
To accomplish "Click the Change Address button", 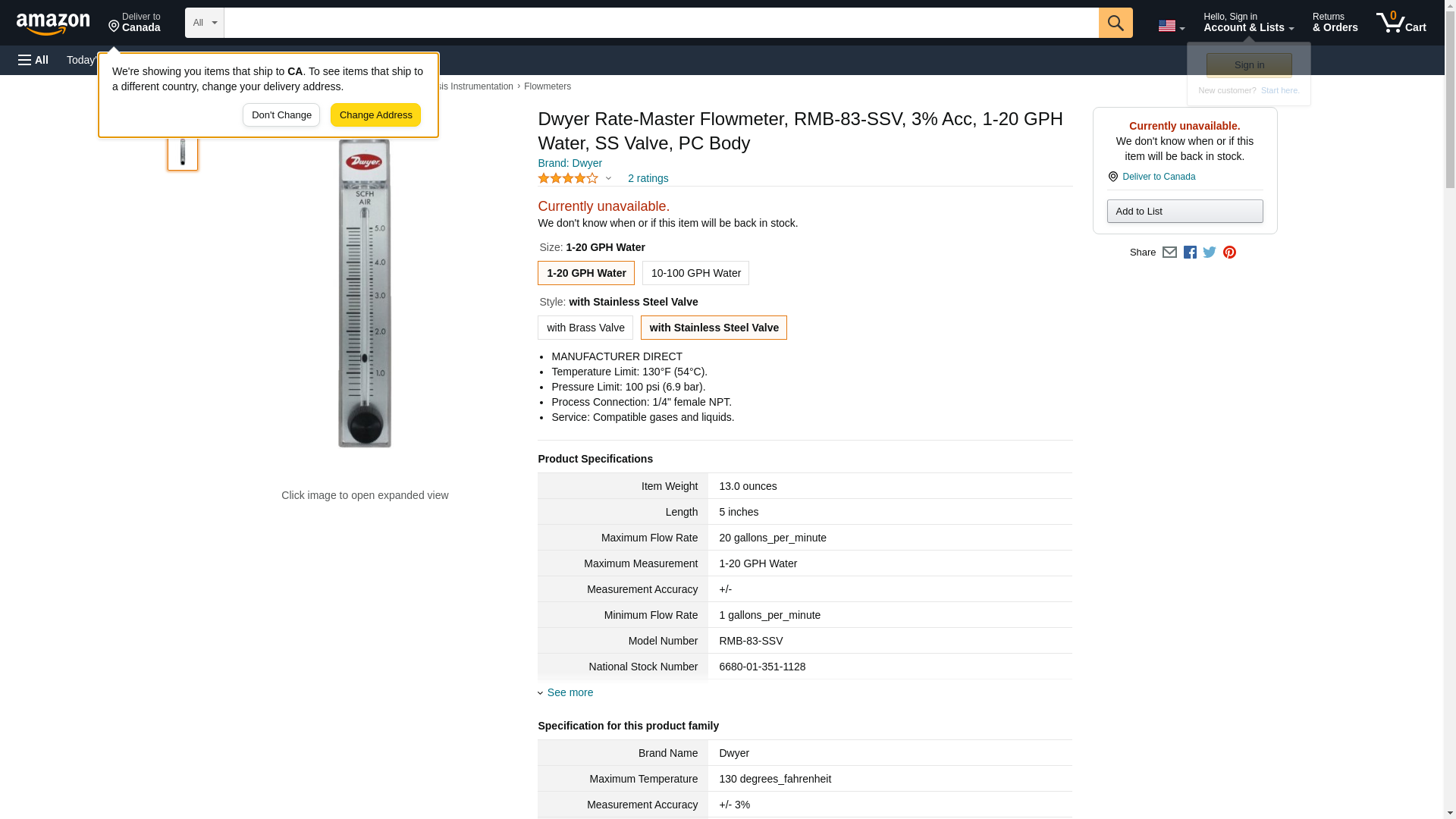I will (375, 115).
